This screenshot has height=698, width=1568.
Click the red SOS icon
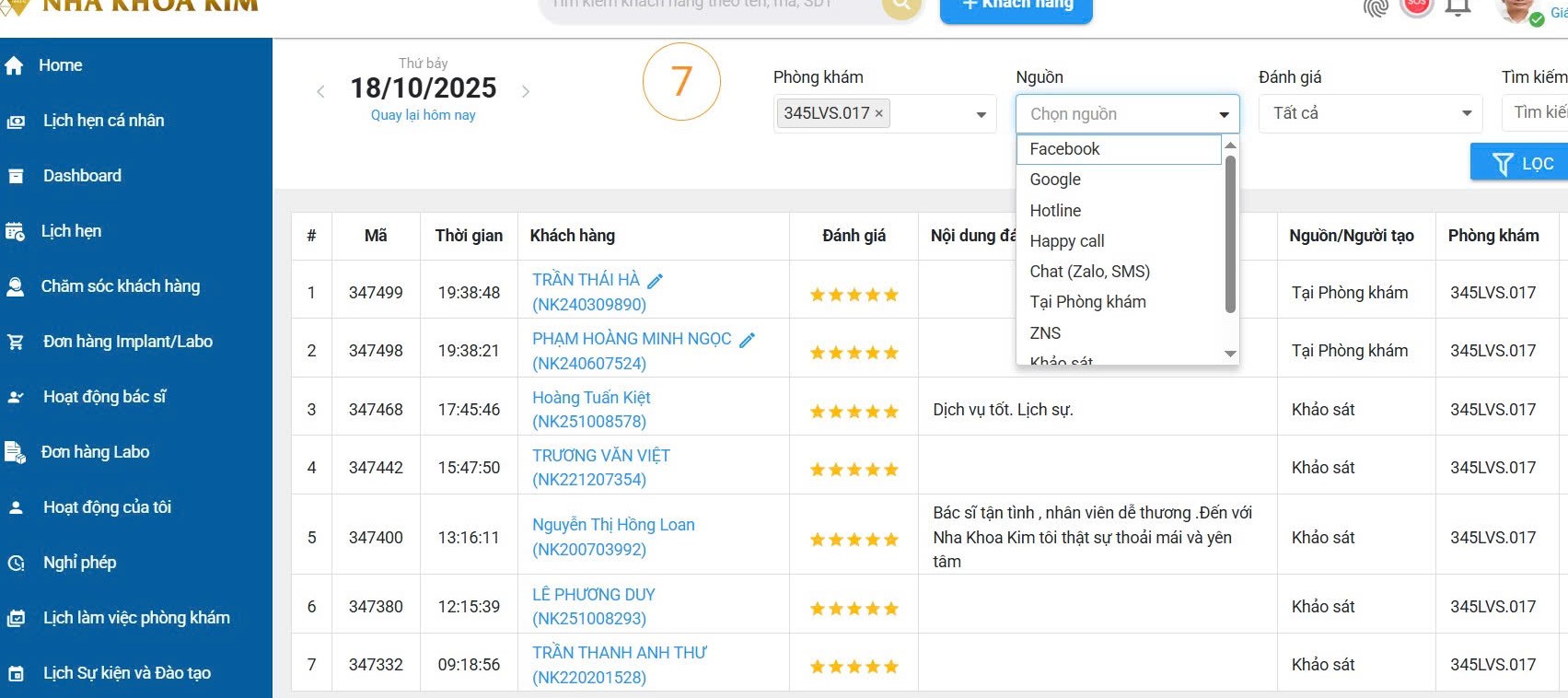click(1417, 6)
